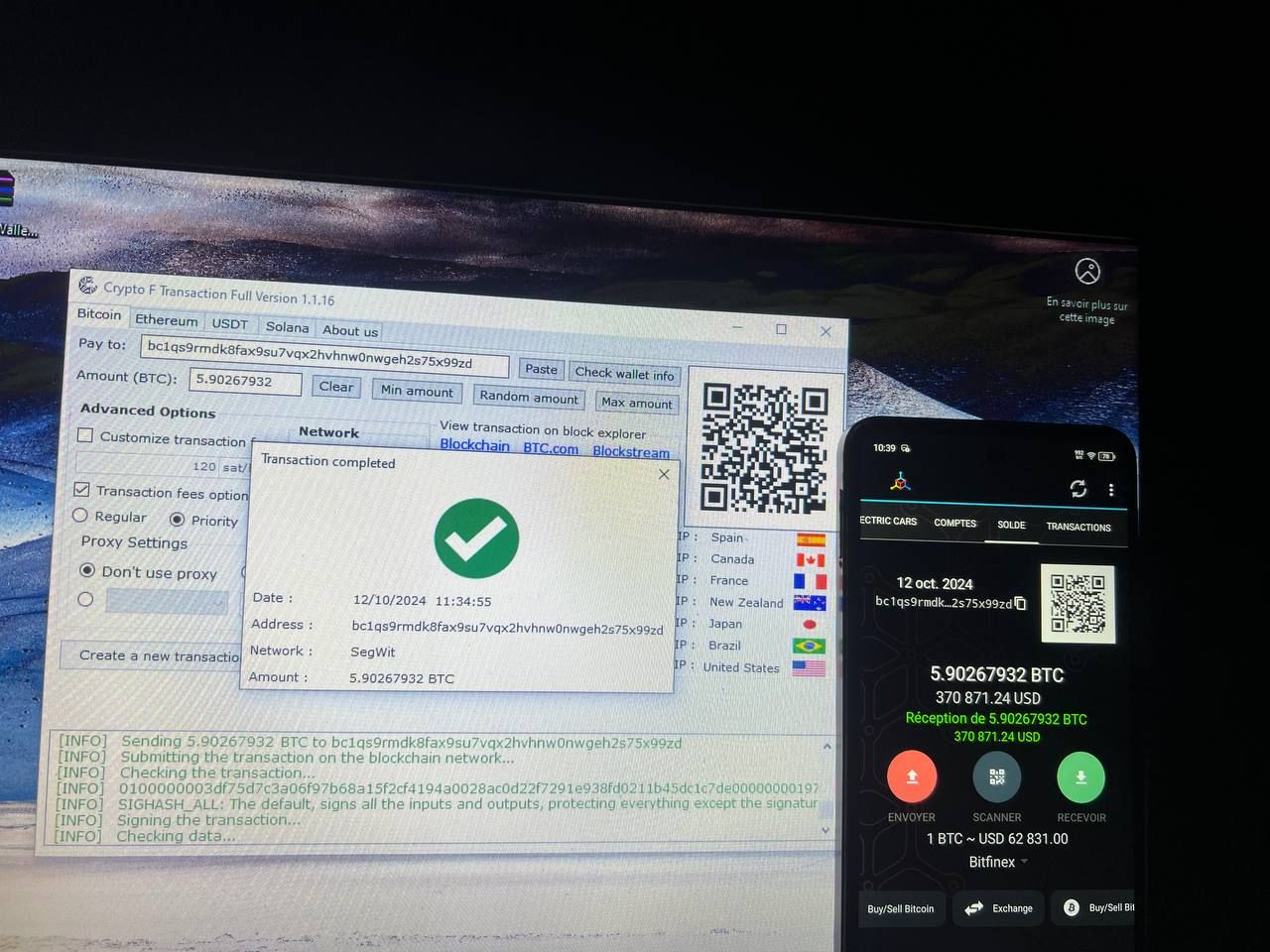The height and width of the screenshot is (952, 1270).
Task: Close the Transaction completed dialog
Action: [x=664, y=474]
